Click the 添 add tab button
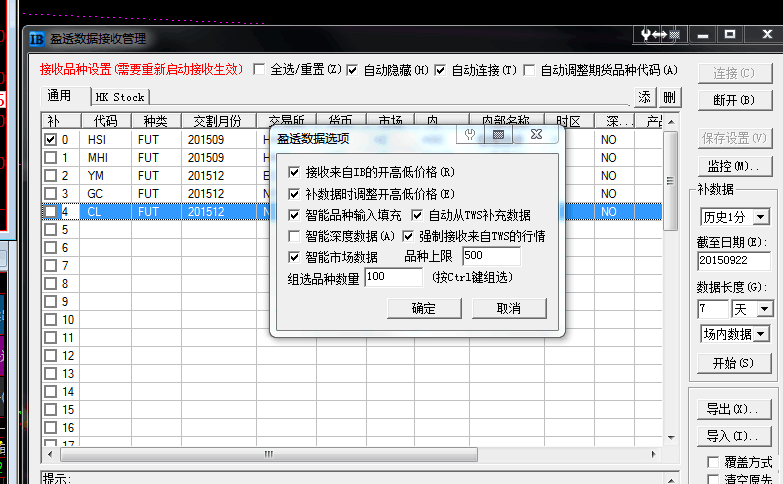 (645, 97)
